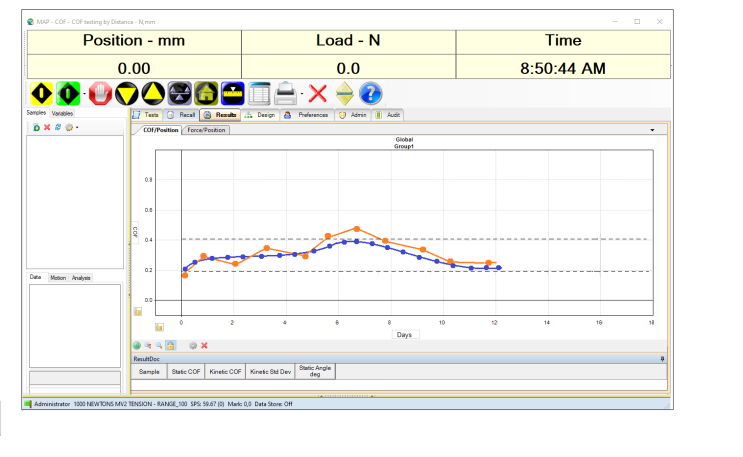Viewport: 743px width, 457px height.
Task: Click the yellow diamond start test icon
Action: click(x=41, y=93)
